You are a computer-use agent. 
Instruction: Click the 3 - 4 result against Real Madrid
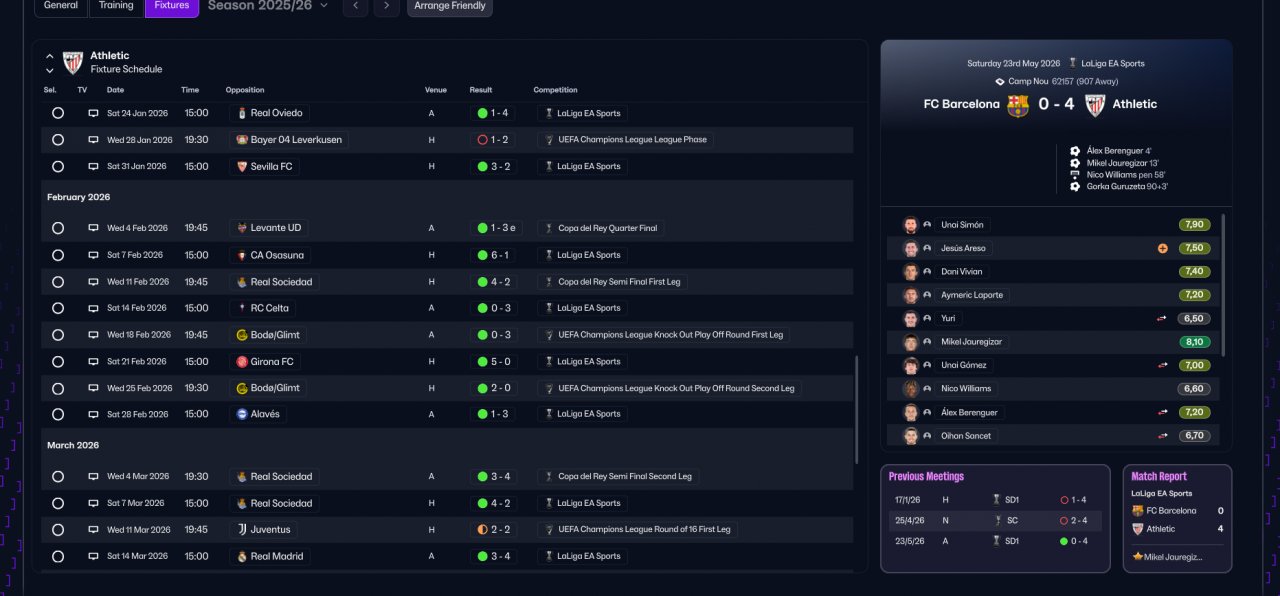coord(493,557)
